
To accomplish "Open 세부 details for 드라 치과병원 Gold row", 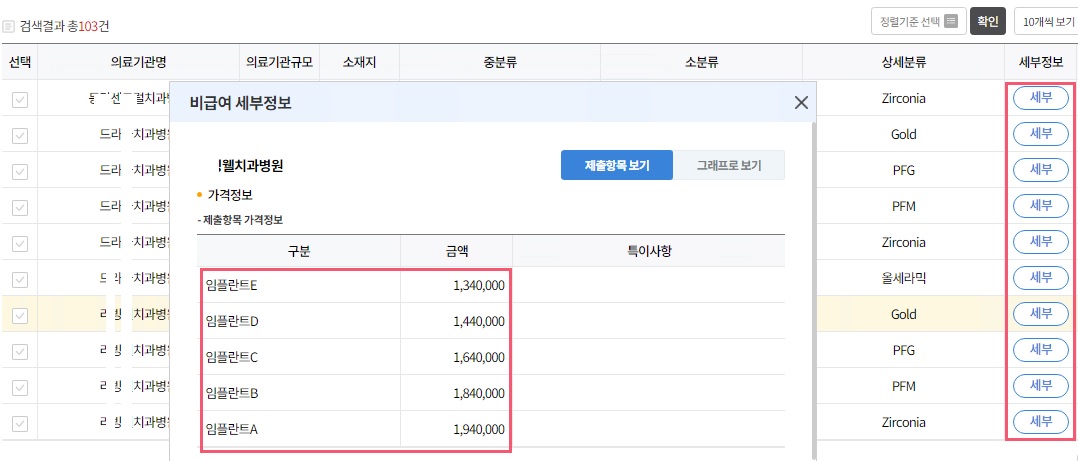I will click(1041, 133).
